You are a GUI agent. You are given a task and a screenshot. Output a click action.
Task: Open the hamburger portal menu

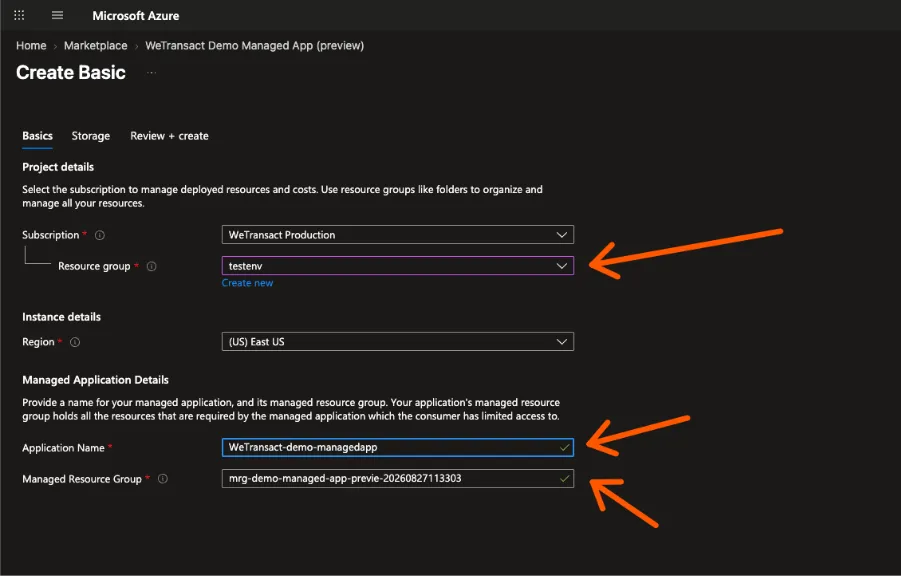click(57, 16)
